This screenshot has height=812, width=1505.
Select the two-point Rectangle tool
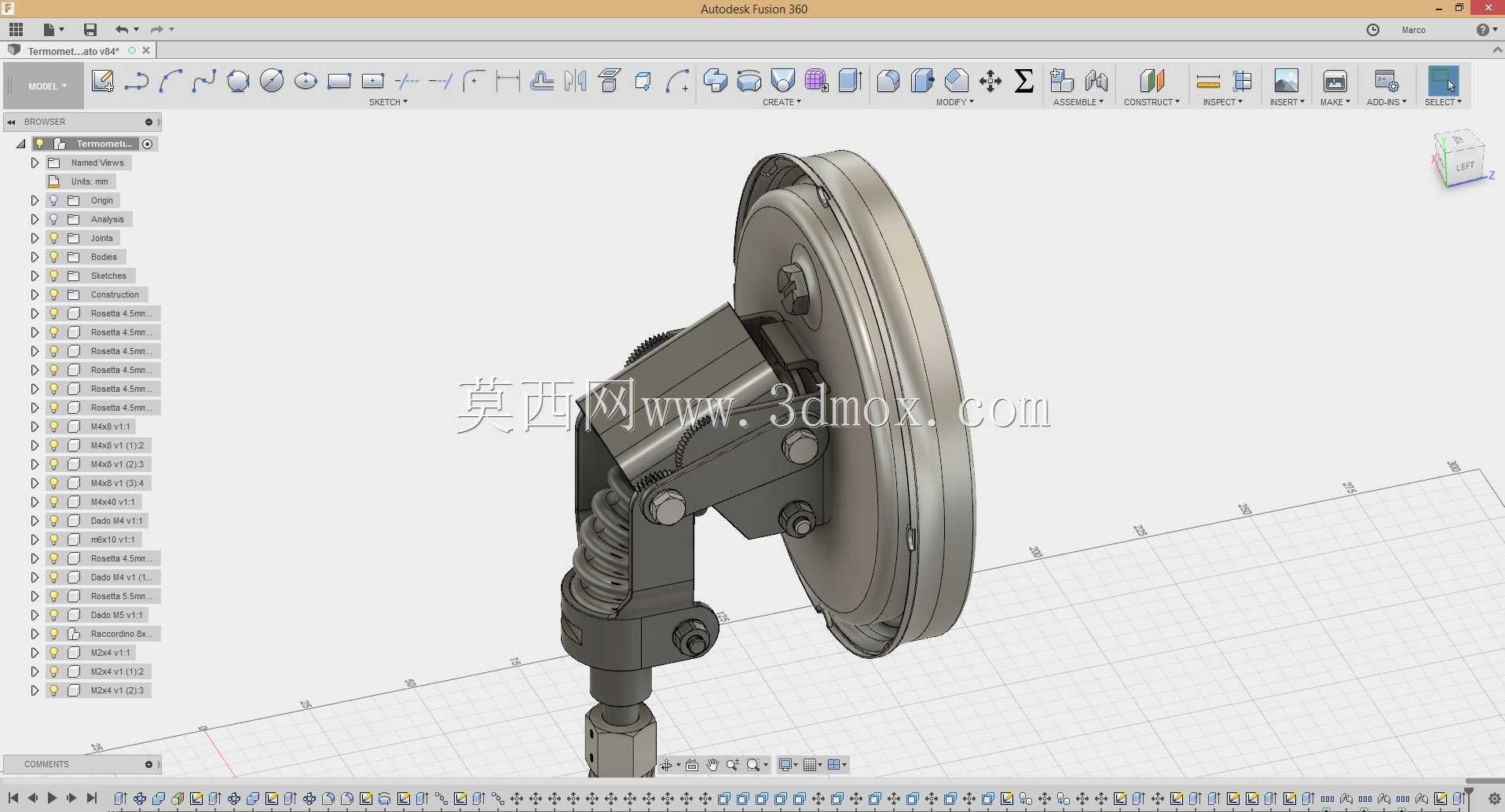pyautogui.click(x=339, y=81)
